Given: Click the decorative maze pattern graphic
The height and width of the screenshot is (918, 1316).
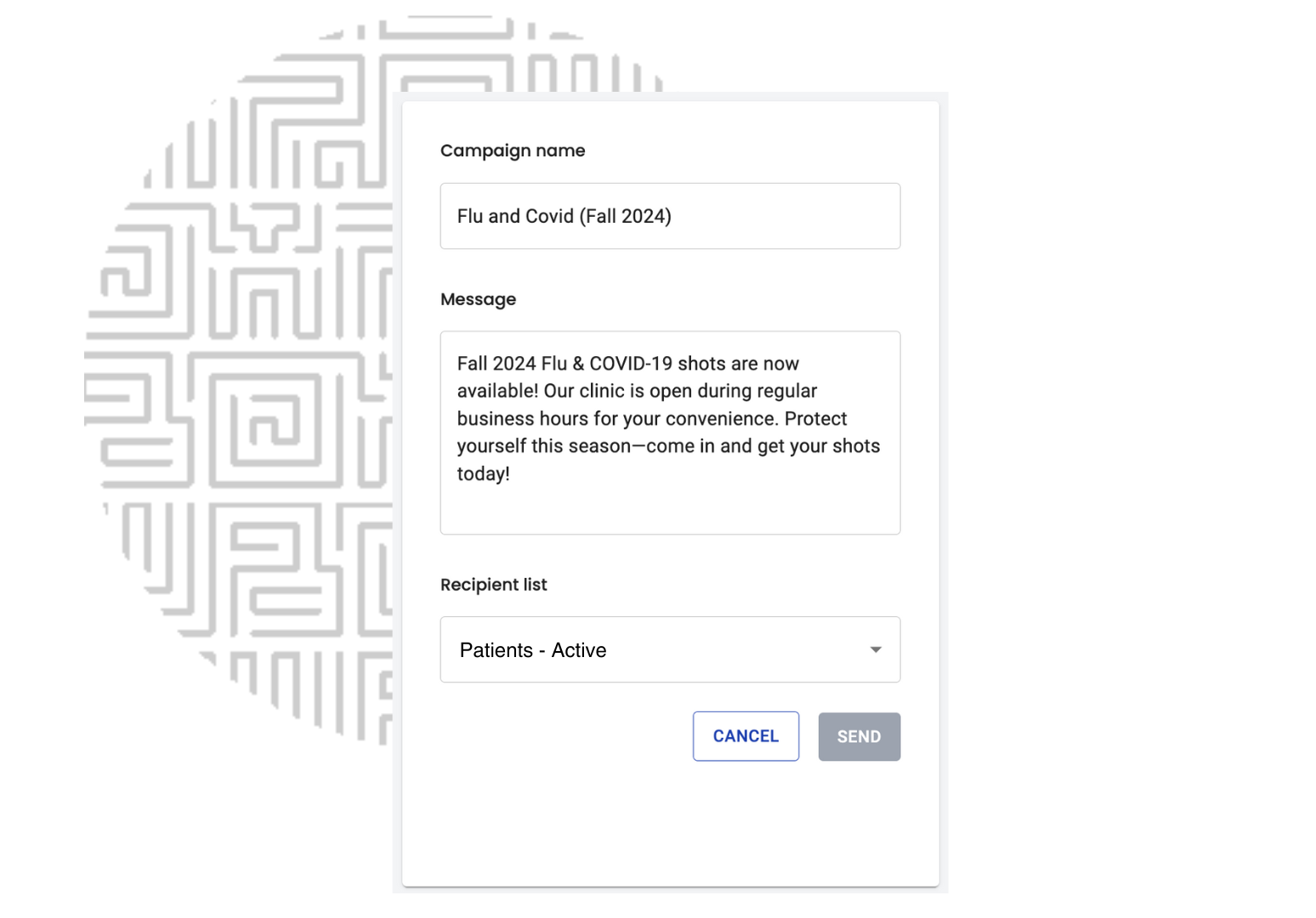Looking at the screenshot, I should tap(238, 382).
